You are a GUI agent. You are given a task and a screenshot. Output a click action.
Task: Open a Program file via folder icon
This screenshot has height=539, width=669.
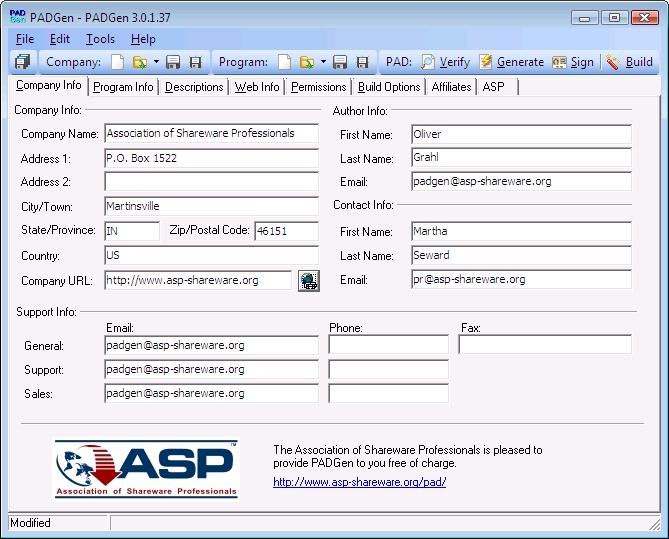307,62
